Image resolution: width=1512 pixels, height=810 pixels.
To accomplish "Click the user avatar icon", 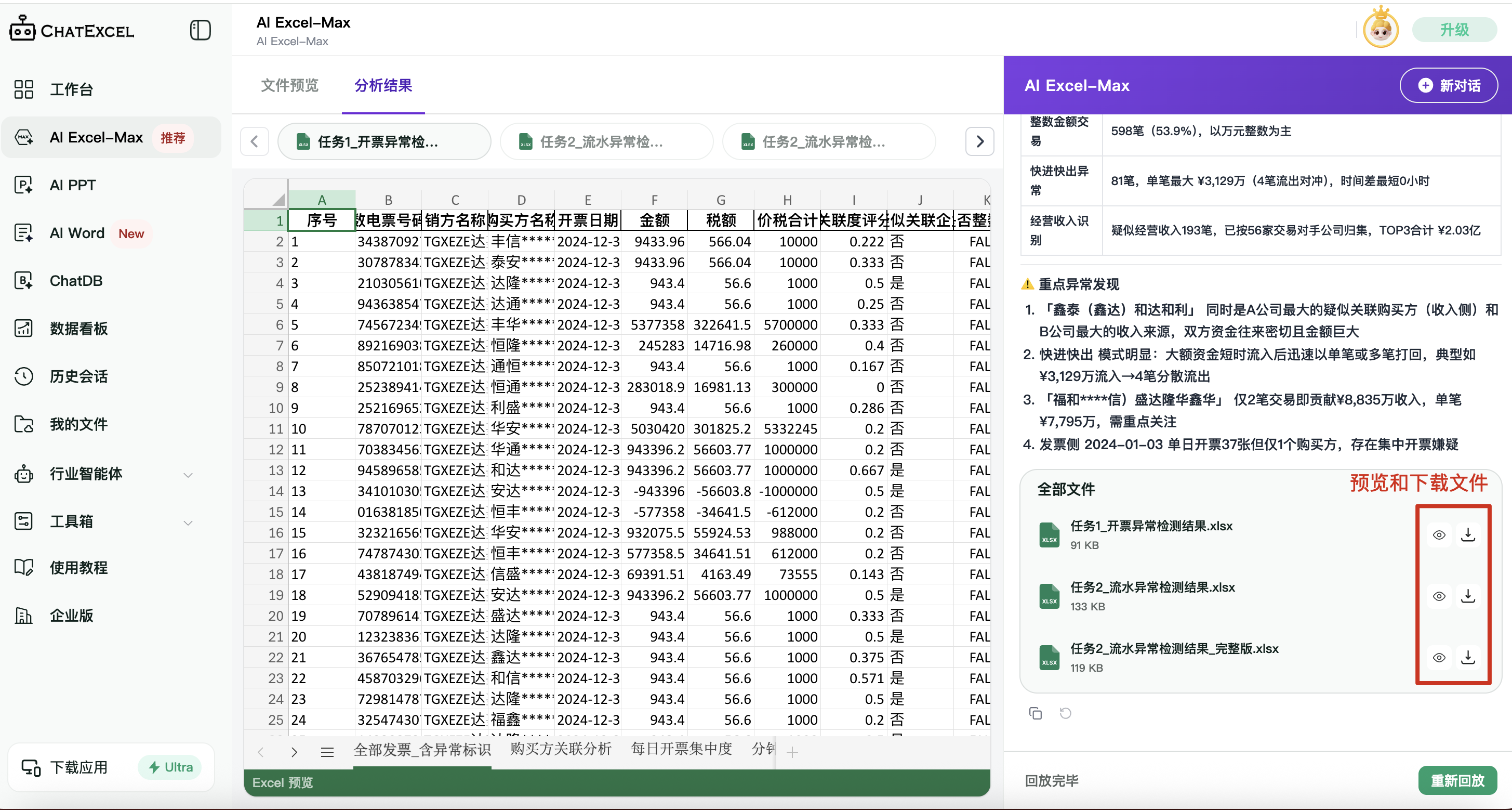I will pos(1380,29).
